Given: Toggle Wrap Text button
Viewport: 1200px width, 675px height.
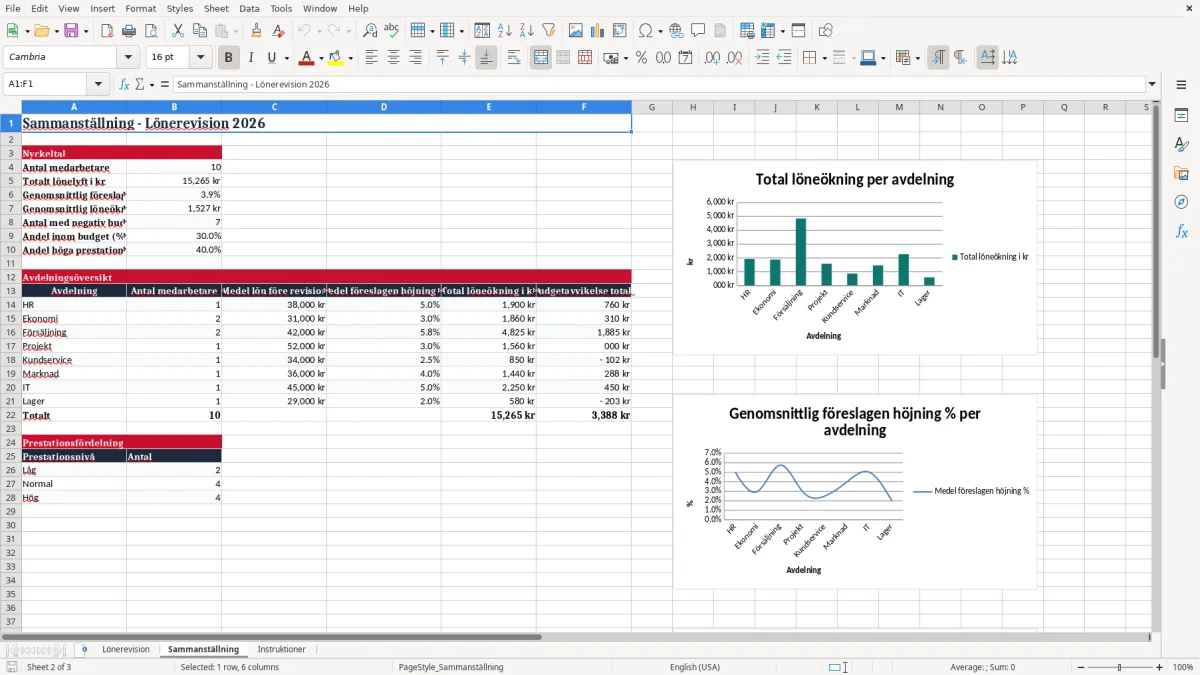Looking at the screenshot, I should click(x=514, y=58).
